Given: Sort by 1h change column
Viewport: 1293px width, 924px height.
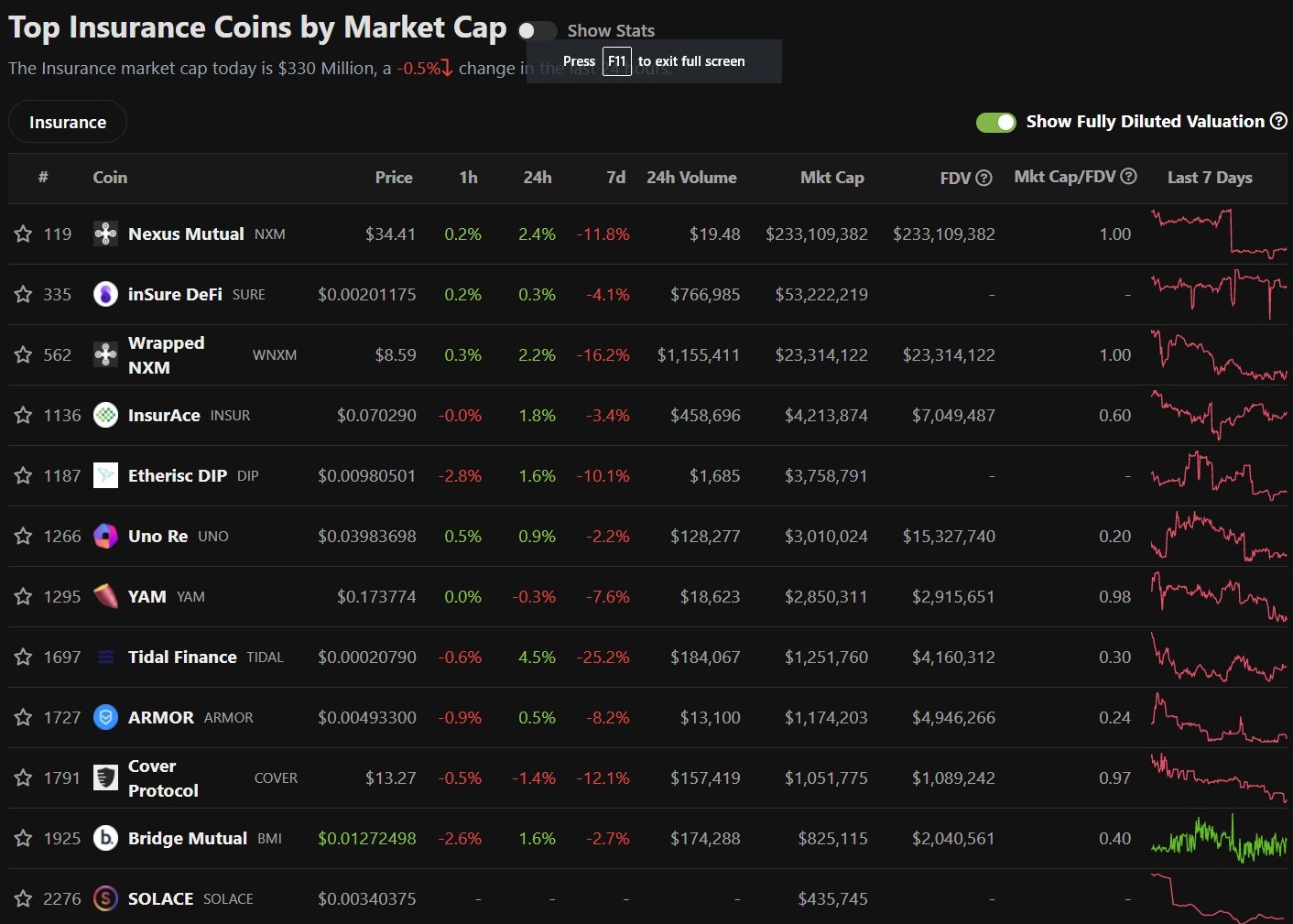Looking at the screenshot, I should 469,178.
